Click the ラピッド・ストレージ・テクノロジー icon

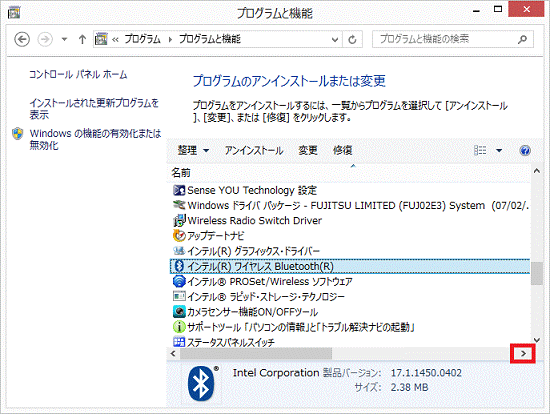[x=179, y=296]
